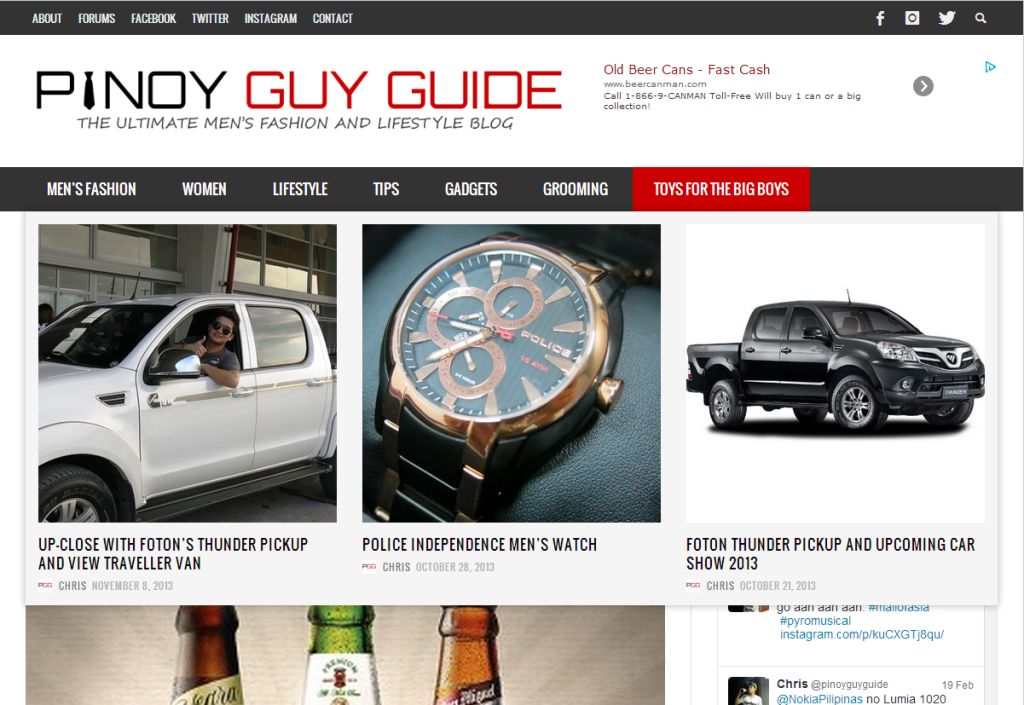Click Chris's Twitter avatar picture
The width and height of the screenshot is (1024, 705).
pos(748,691)
